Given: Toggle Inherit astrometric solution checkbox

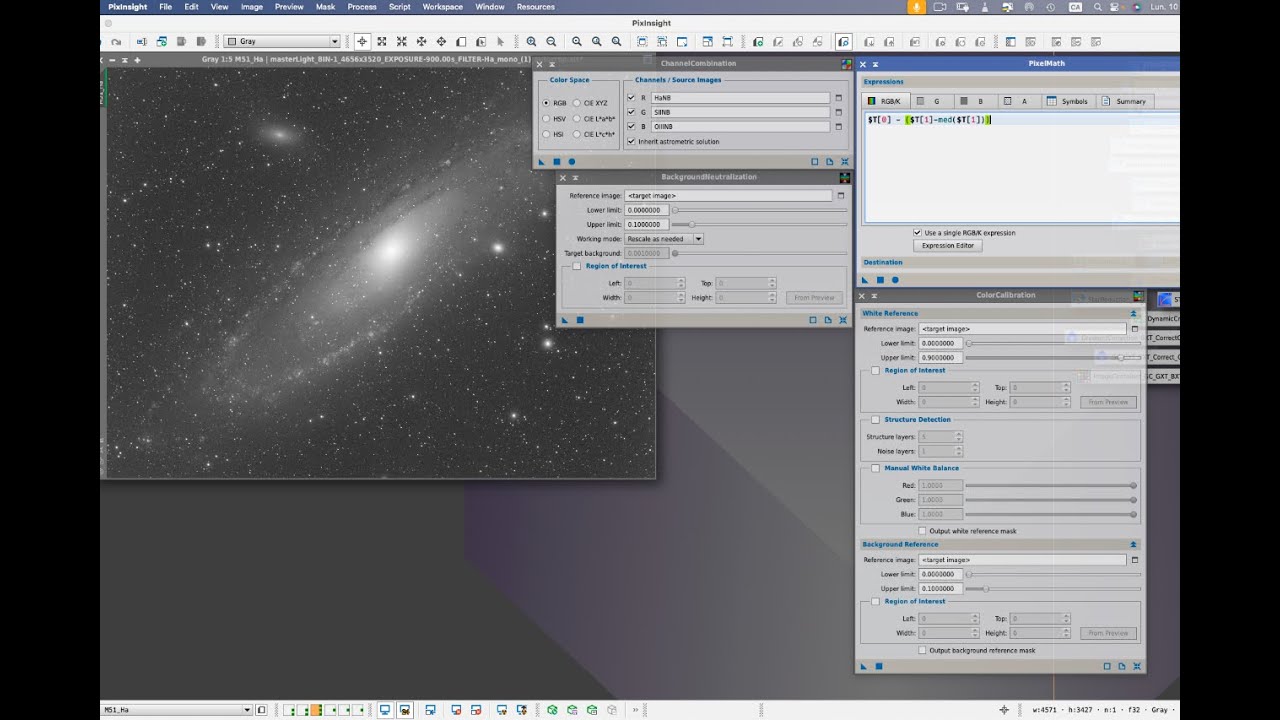Looking at the screenshot, I should click(x=631, y=141).
